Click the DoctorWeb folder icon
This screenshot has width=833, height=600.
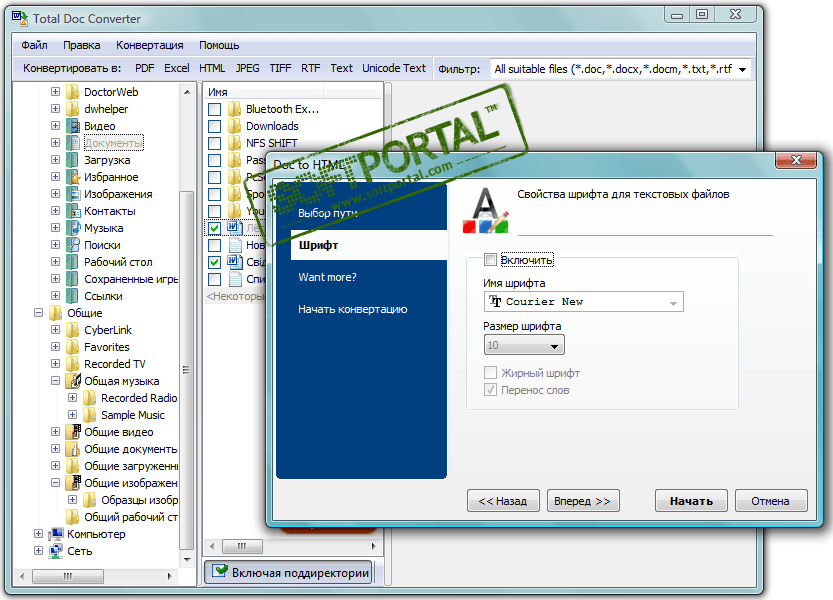(72, 92)
